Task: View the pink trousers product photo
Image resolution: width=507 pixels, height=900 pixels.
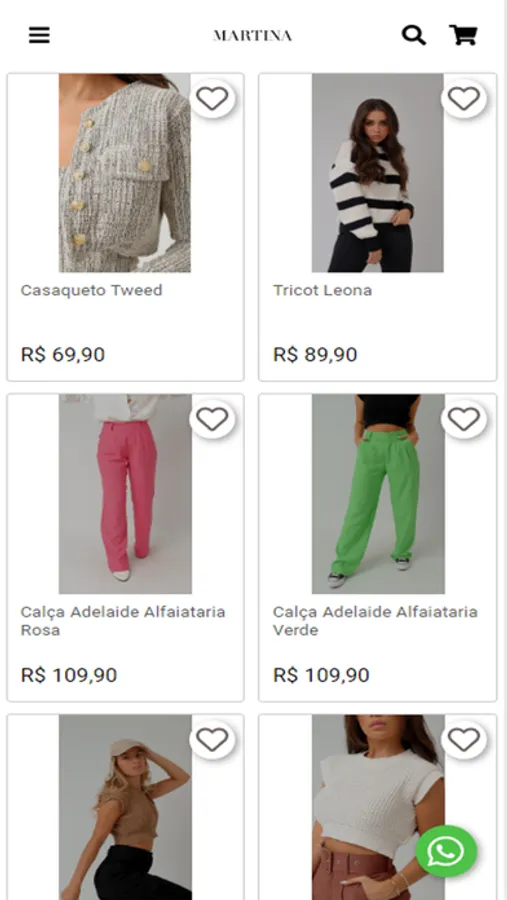Action: [x=125, y=494]
